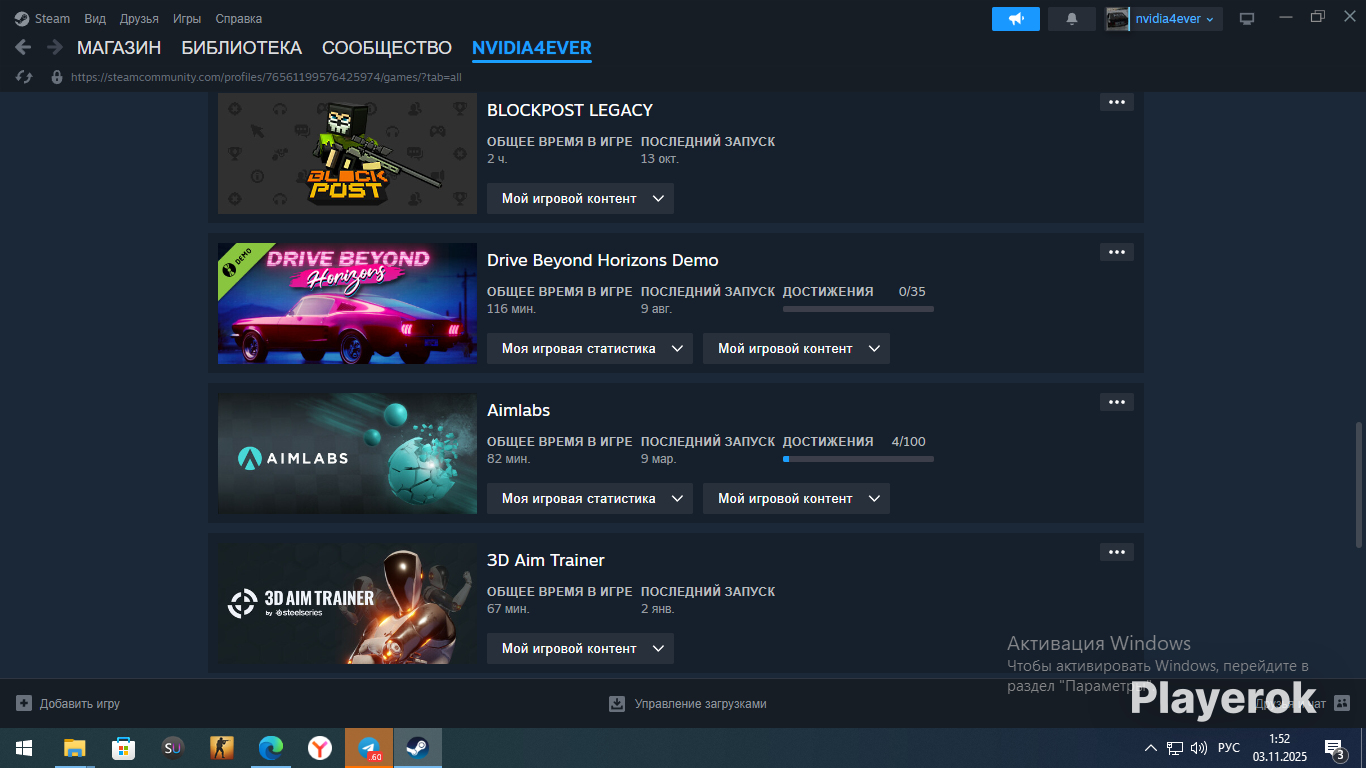Expand Мой игровой контент for Drive Beyond Horizons

pos(796,348)
